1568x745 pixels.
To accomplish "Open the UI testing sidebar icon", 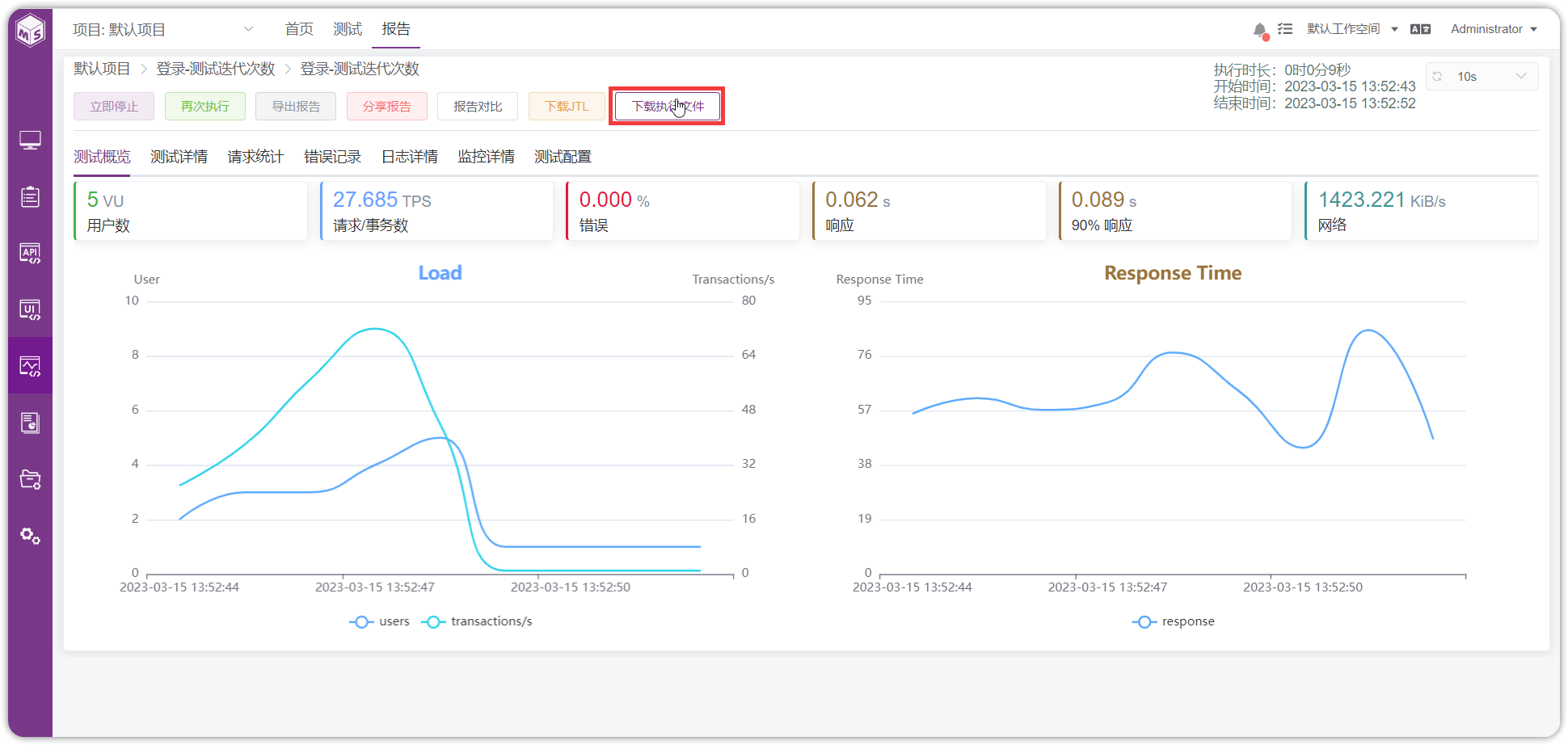I will [31, 309].
